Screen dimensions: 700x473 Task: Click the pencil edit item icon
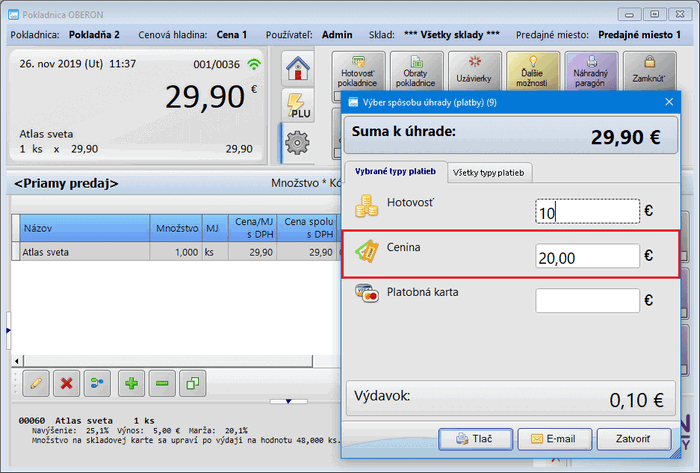click(35, 382)
